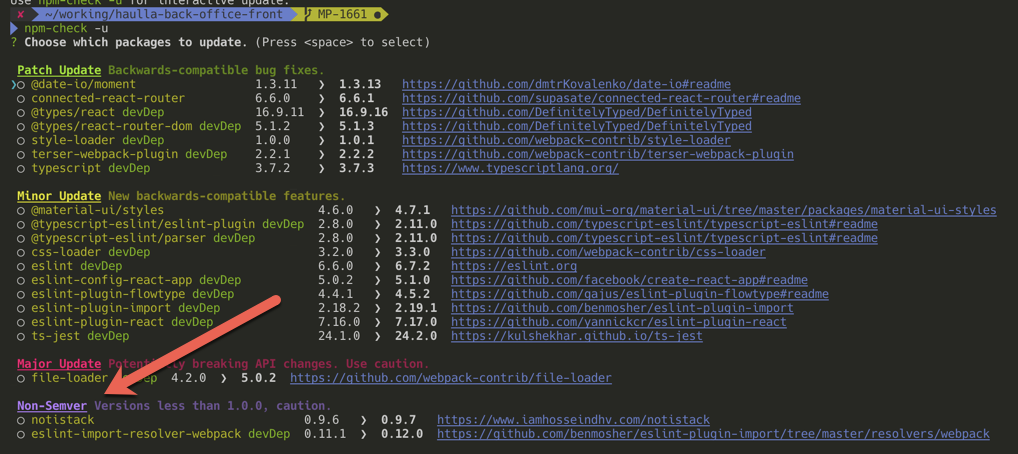The image size is (1018, 454).
Task: Click the notistack new version 0.9.7
Action: pos(399,420)
